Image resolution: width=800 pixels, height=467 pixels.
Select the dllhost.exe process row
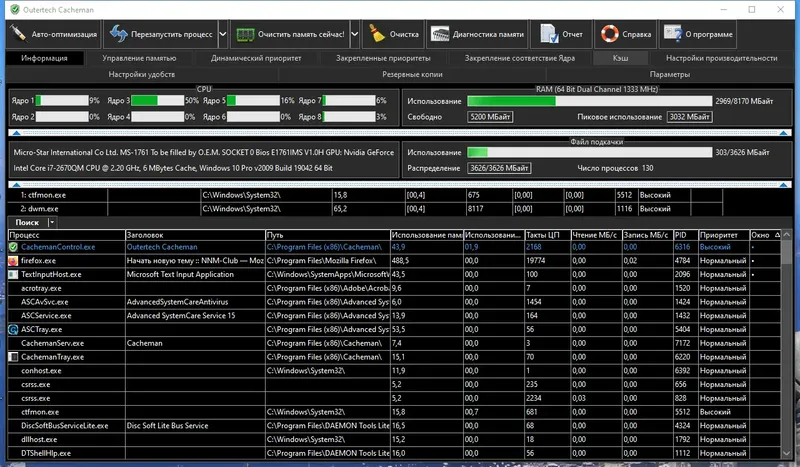[x=394, y=439]
